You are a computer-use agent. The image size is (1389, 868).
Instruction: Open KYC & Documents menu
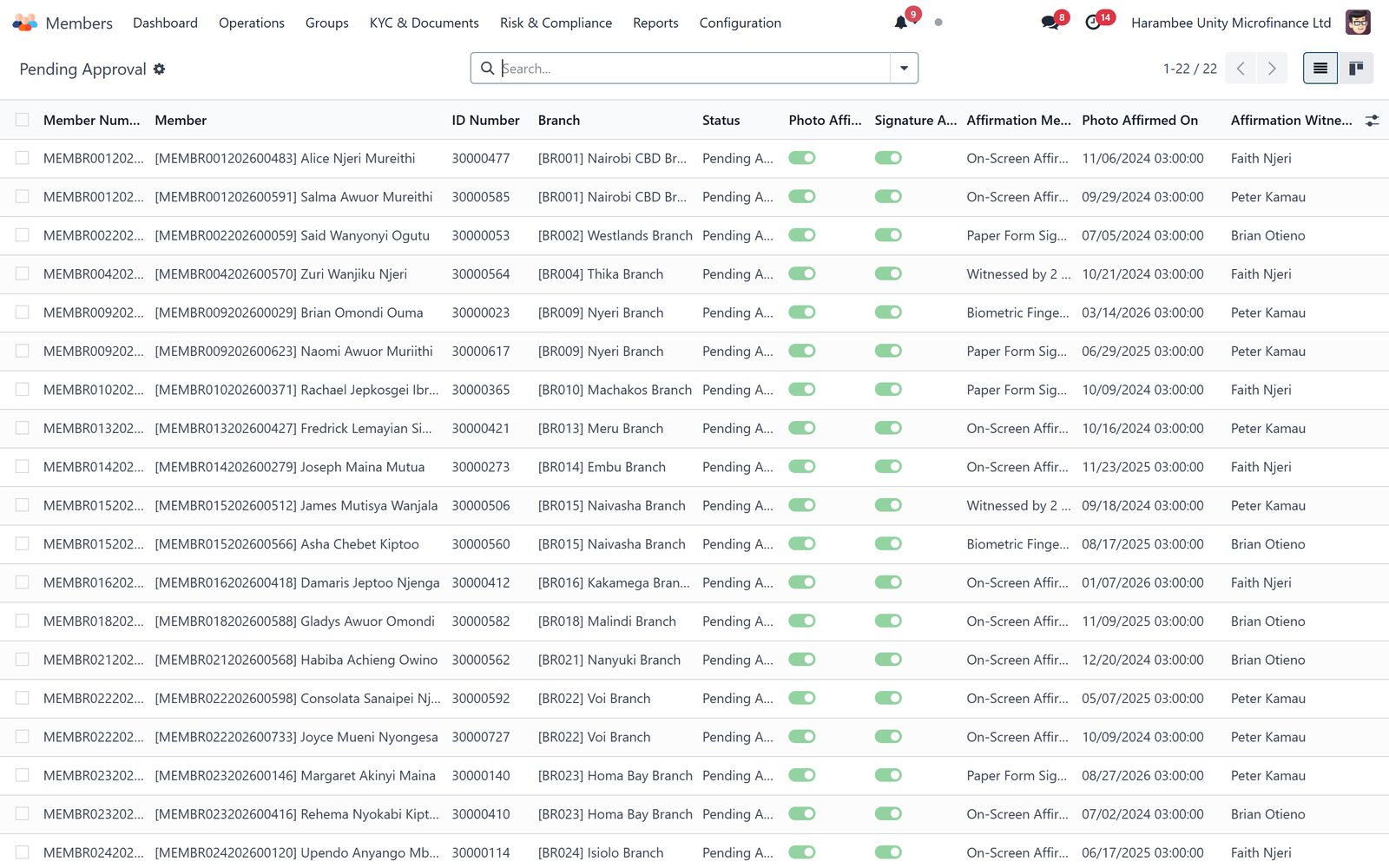point(425,23)
